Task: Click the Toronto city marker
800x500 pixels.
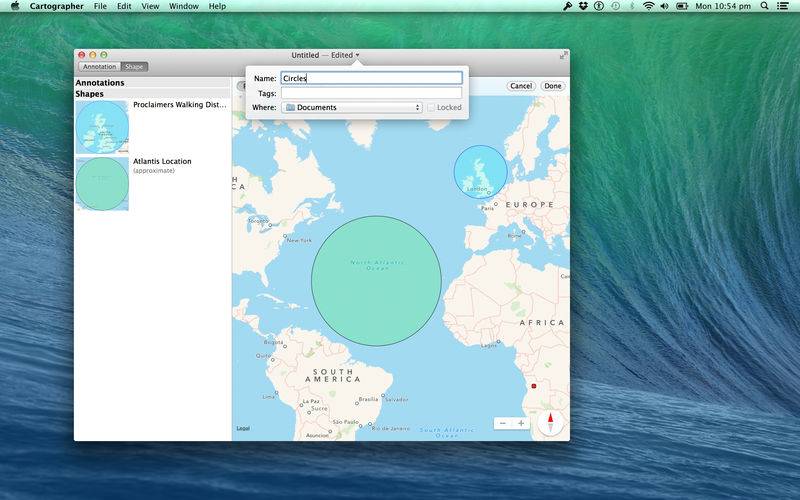Action: pos(270,225)
